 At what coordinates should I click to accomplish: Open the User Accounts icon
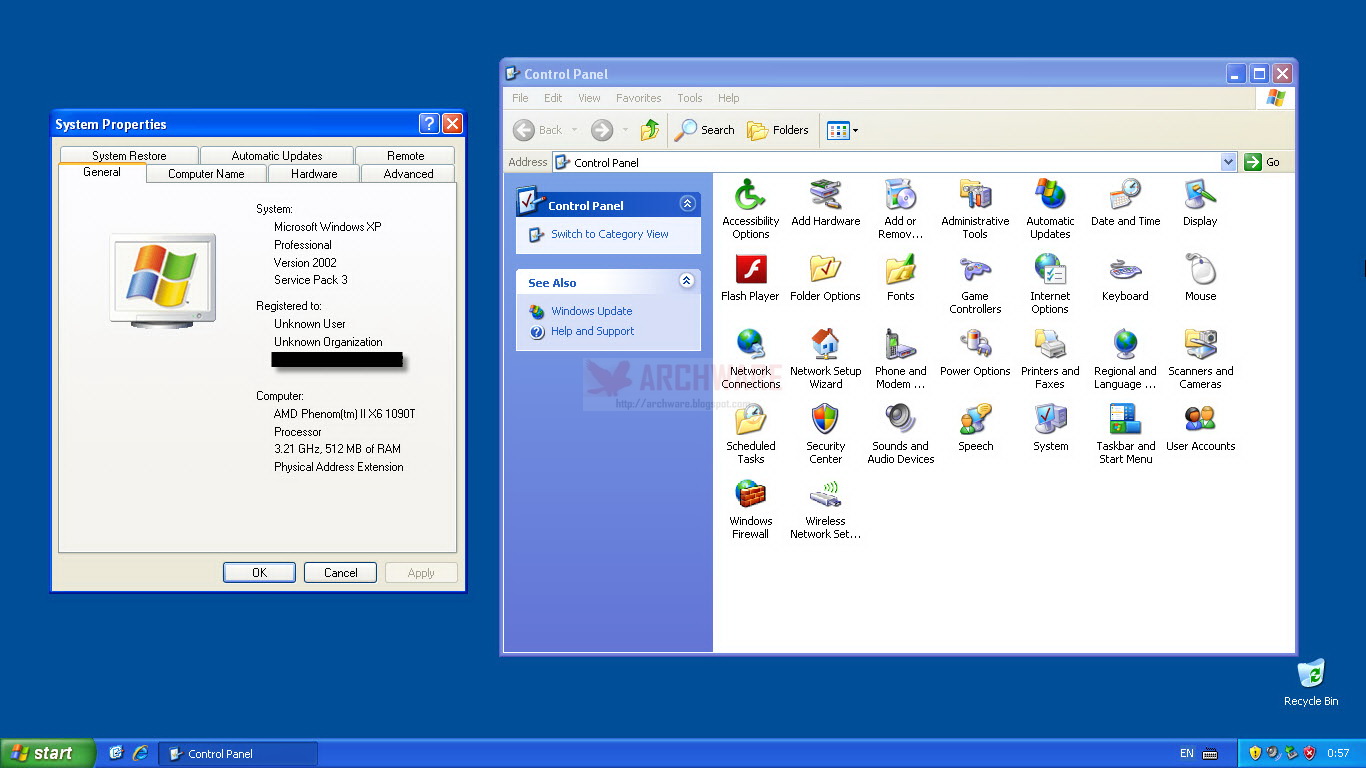click(x=1200, y=427)
